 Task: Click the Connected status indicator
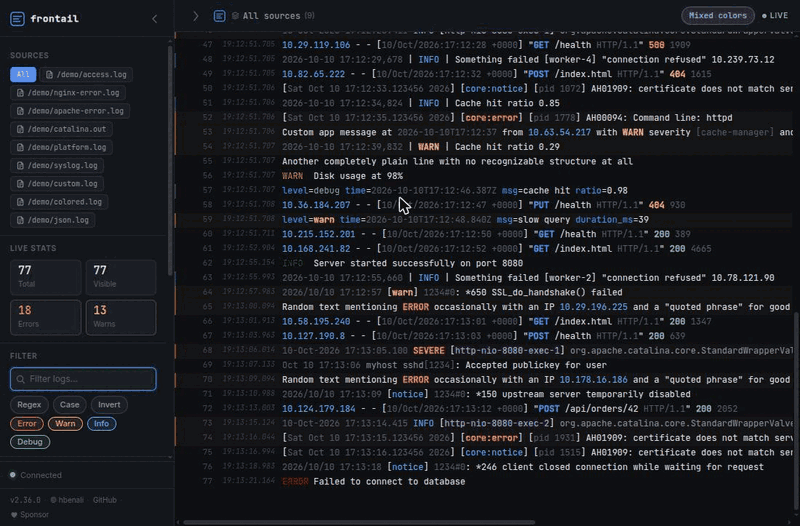pos(36,475)
